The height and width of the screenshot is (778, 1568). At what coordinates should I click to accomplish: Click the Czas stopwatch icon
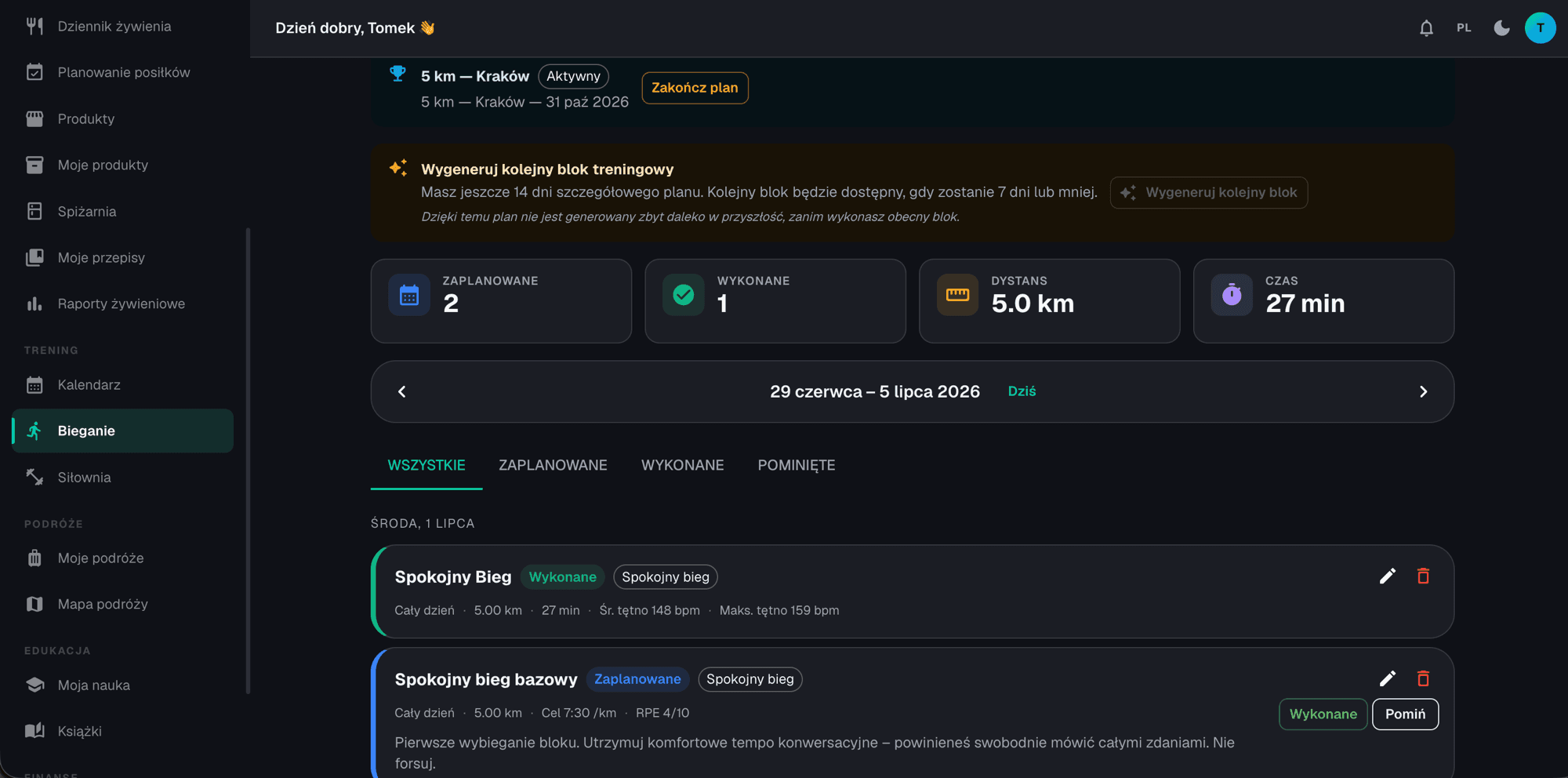tap(1232, 295)
